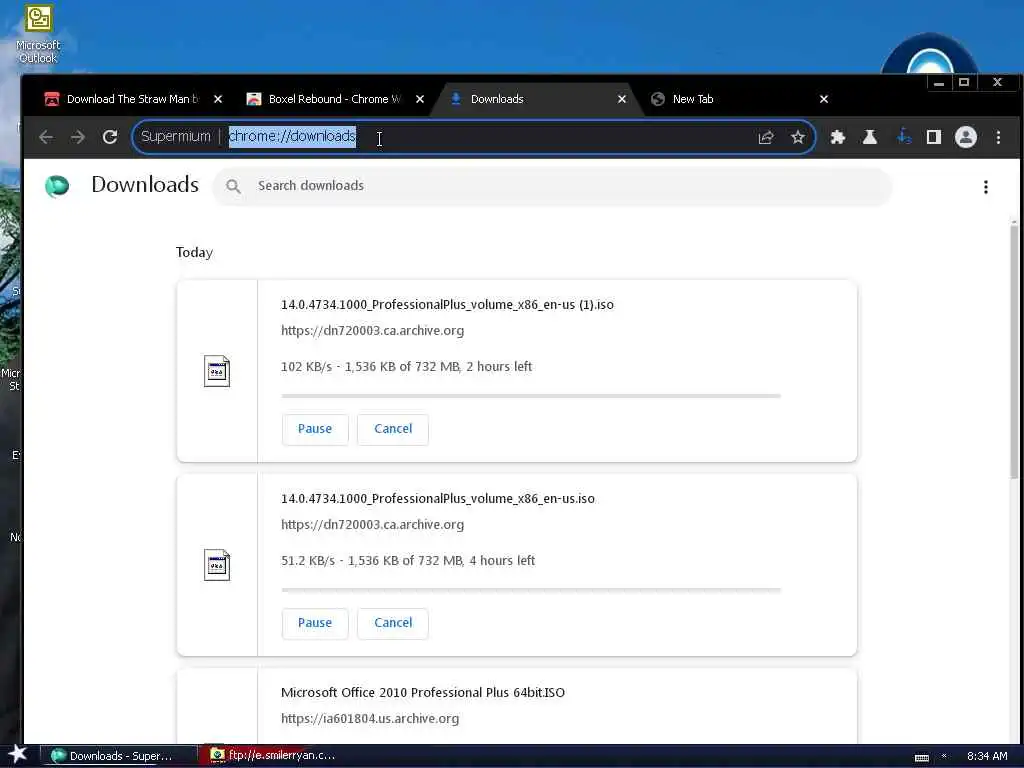Image resolution: width=1024 pixels, height=768 pixels.
Task: Show the downloads toolbar icon popup
Action: tap(904, 137)
